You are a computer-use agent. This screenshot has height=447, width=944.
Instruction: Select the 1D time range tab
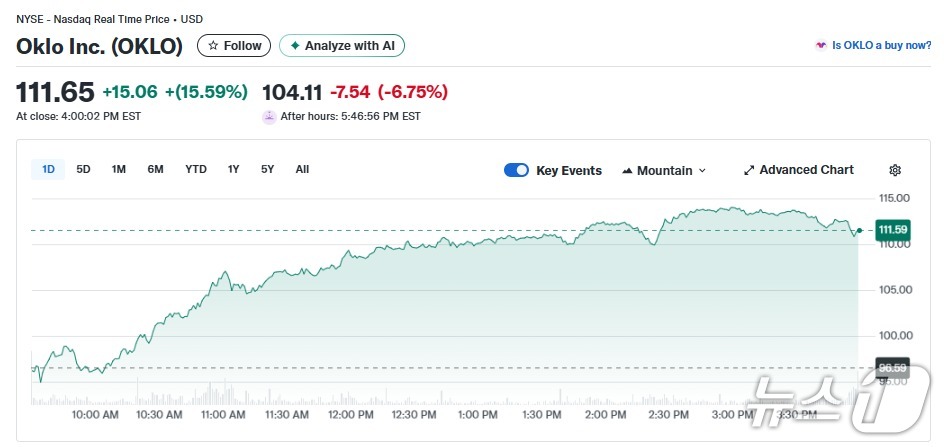pos(48,170)
